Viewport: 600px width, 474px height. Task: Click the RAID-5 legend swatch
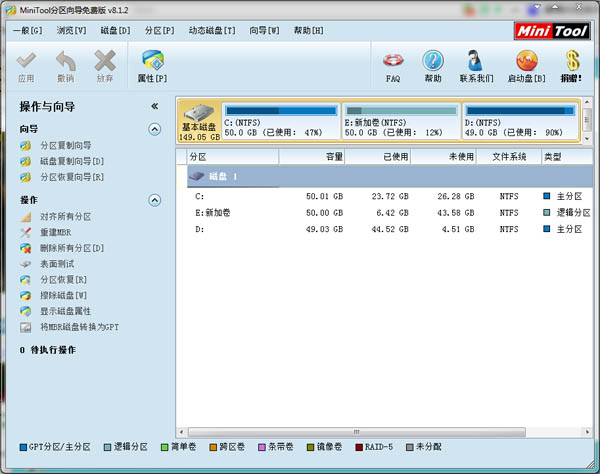coord(359,447)
